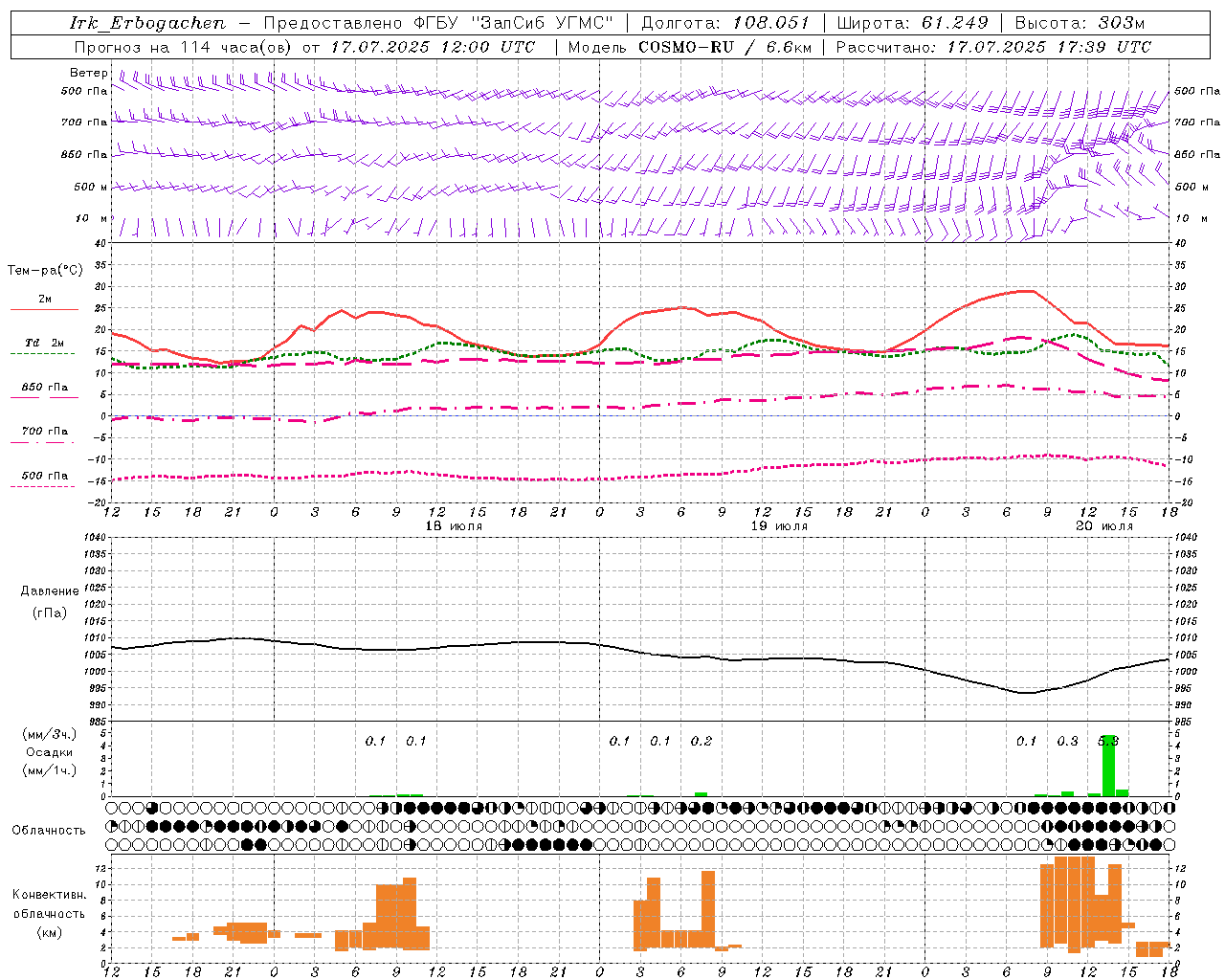Click the (мм/3ч.) precipitation unit label
The height and width of the screenshot is (980, 1225).
[x=49, y=734]
